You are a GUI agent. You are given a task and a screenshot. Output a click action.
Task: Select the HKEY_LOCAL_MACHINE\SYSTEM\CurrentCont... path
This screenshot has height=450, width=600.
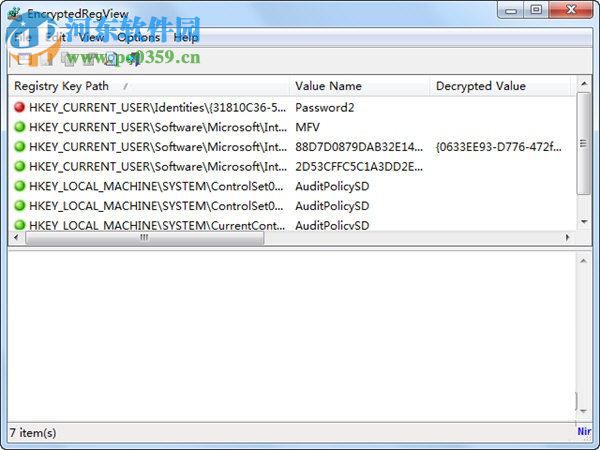(x=157, y=225)
